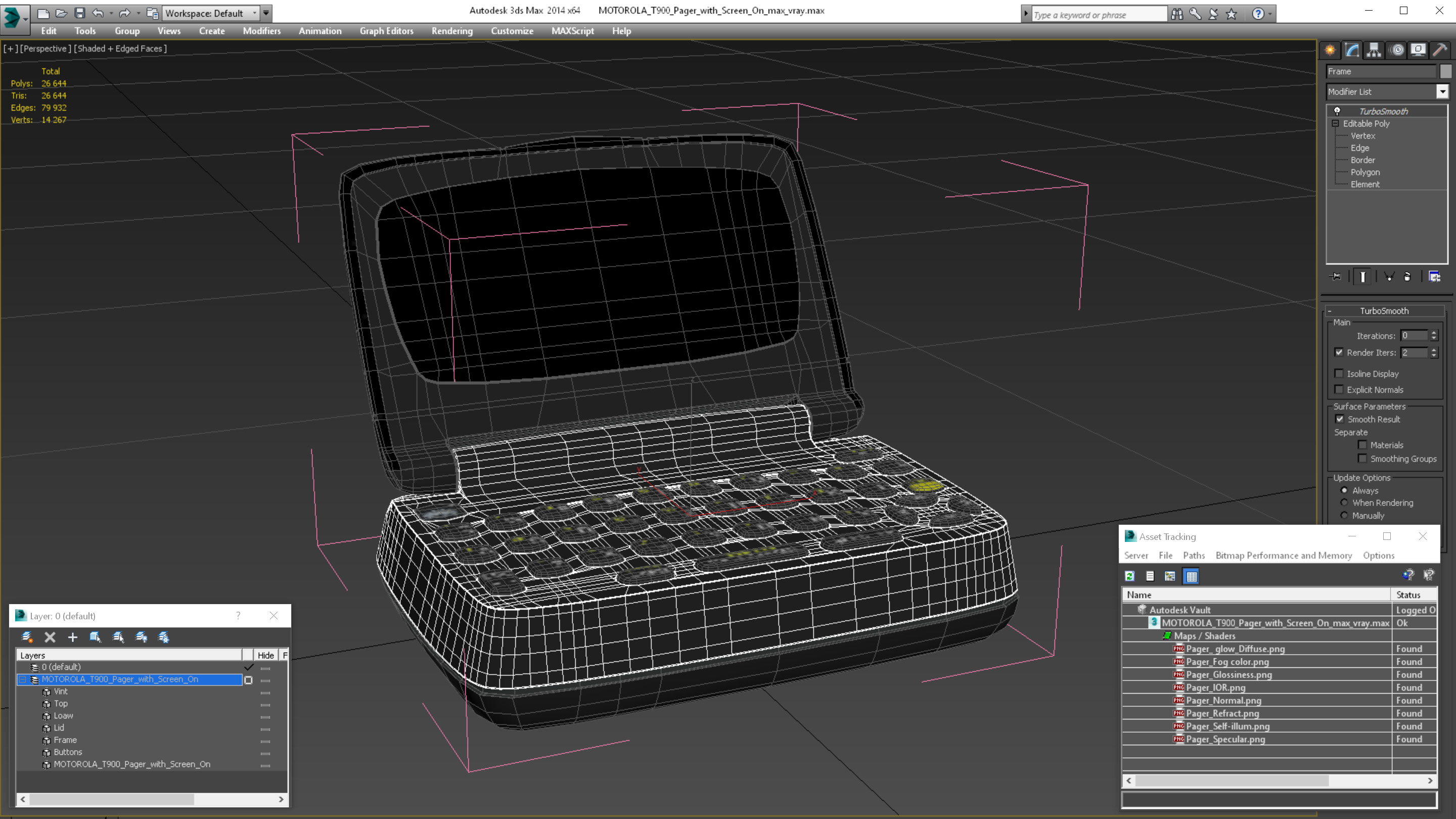This screenshot has width=1456, height=819.
Task: Create a new layer in the Layer dialog
Action: pyautogui.click(x=27, y=637)
